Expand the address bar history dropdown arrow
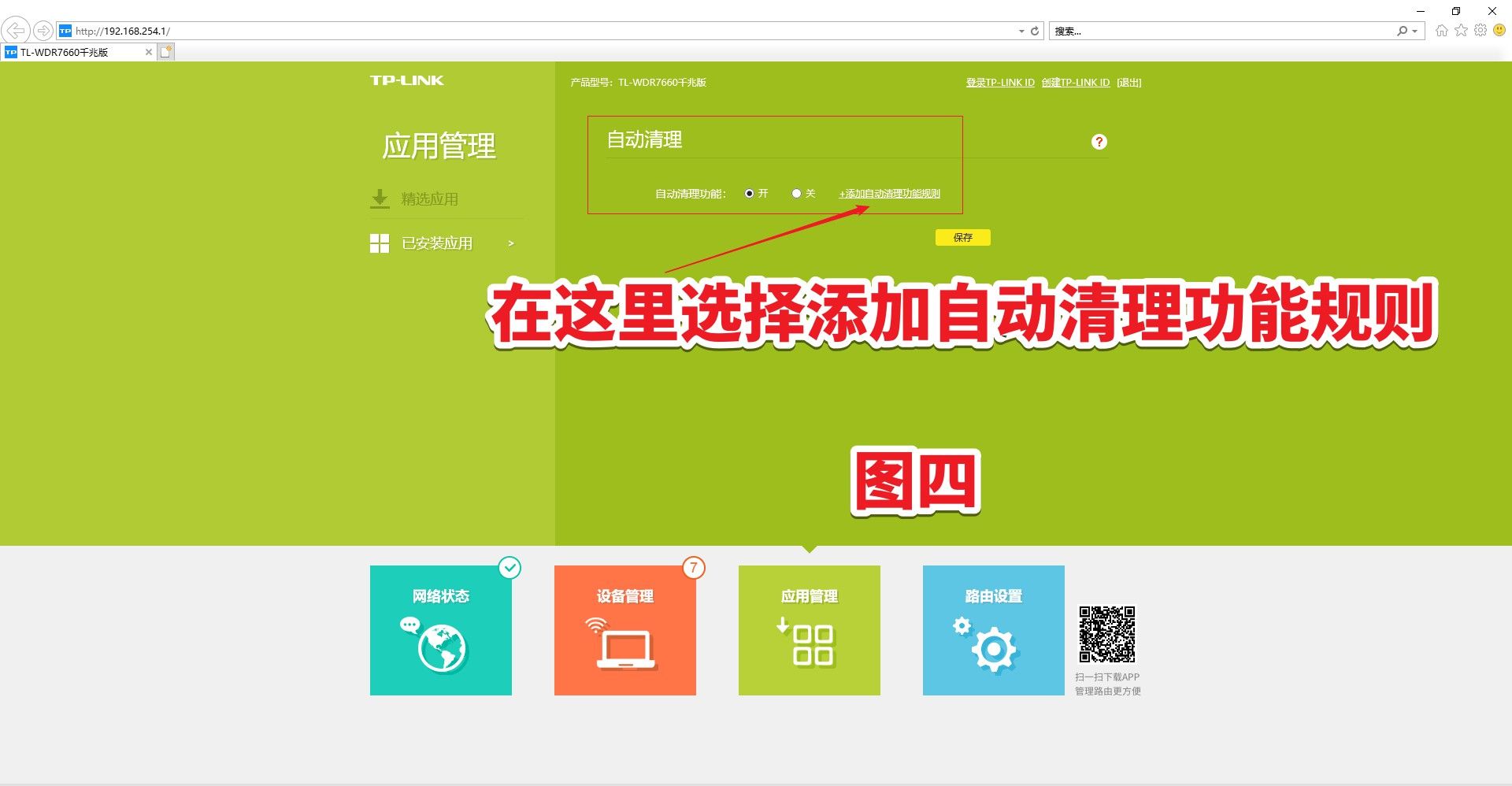Image resolution: width=1512 pixels, height=786 pixels. pos(1021,32)
